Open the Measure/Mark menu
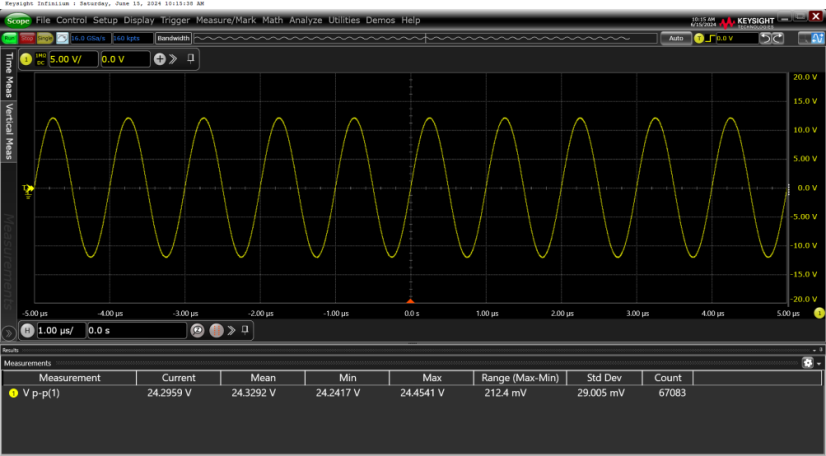826x456 pixels. [x=226, y=20]
